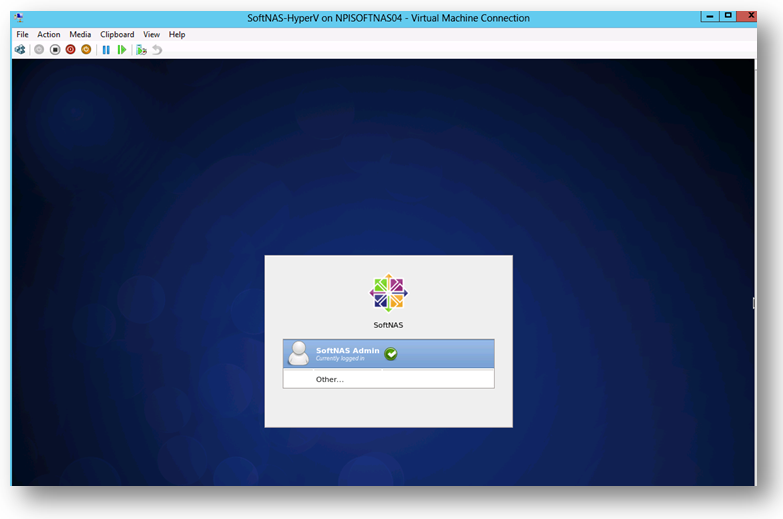Open the Clipboard menu

pyautogui.click(x=117, y=34)
